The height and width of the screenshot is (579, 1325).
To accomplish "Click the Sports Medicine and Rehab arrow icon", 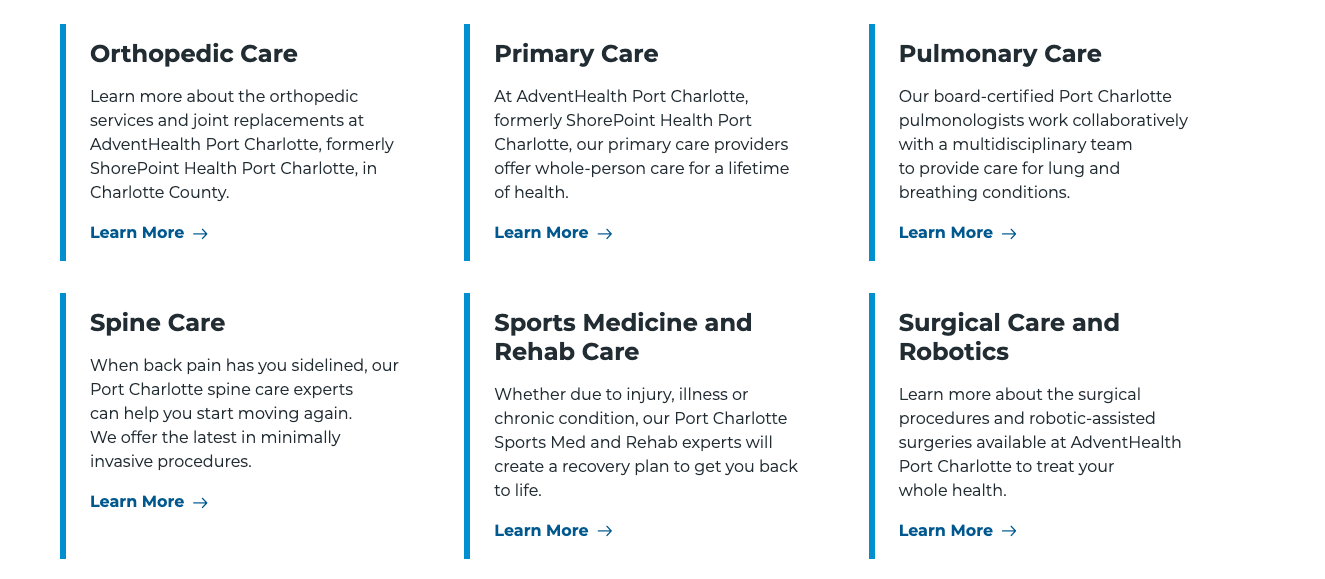I will click(x=605, y=532).
